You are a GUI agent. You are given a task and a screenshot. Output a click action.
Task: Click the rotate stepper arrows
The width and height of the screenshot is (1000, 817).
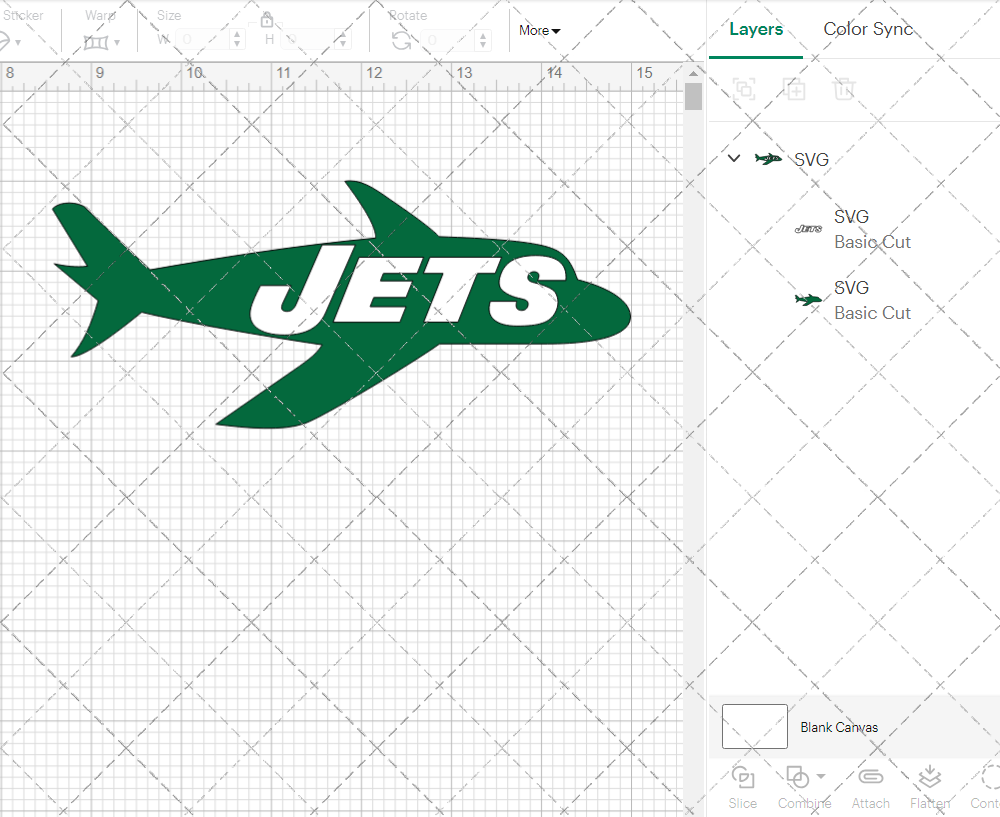click(x=483, y=40)
